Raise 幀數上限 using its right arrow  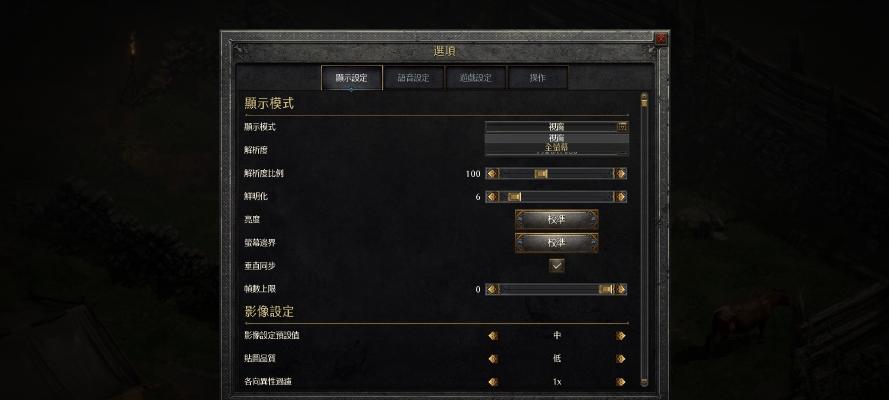[x=621, y=290]
